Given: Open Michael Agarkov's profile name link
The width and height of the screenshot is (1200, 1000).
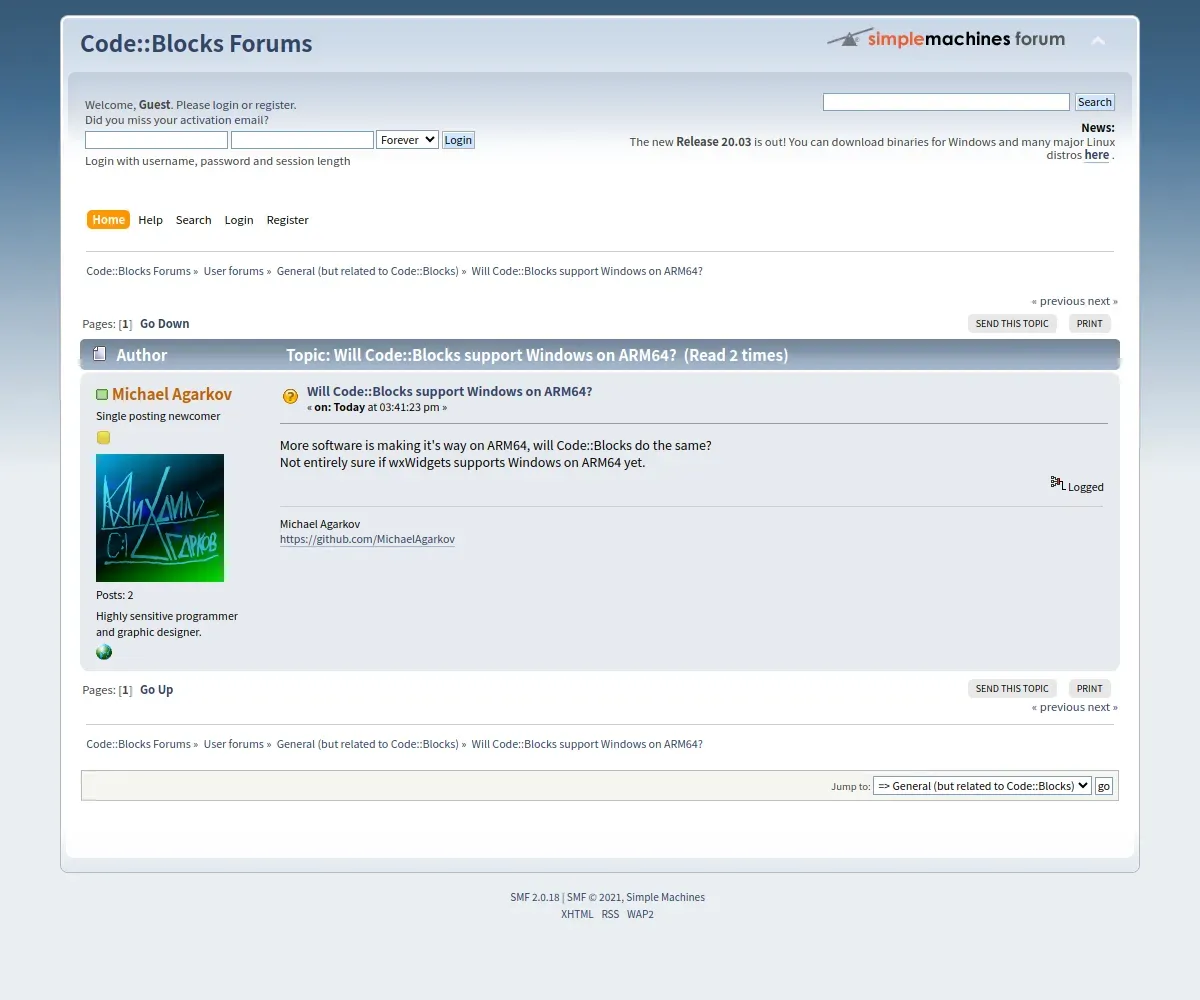Looking at the screenshot, I should click(x=172, y=394).
